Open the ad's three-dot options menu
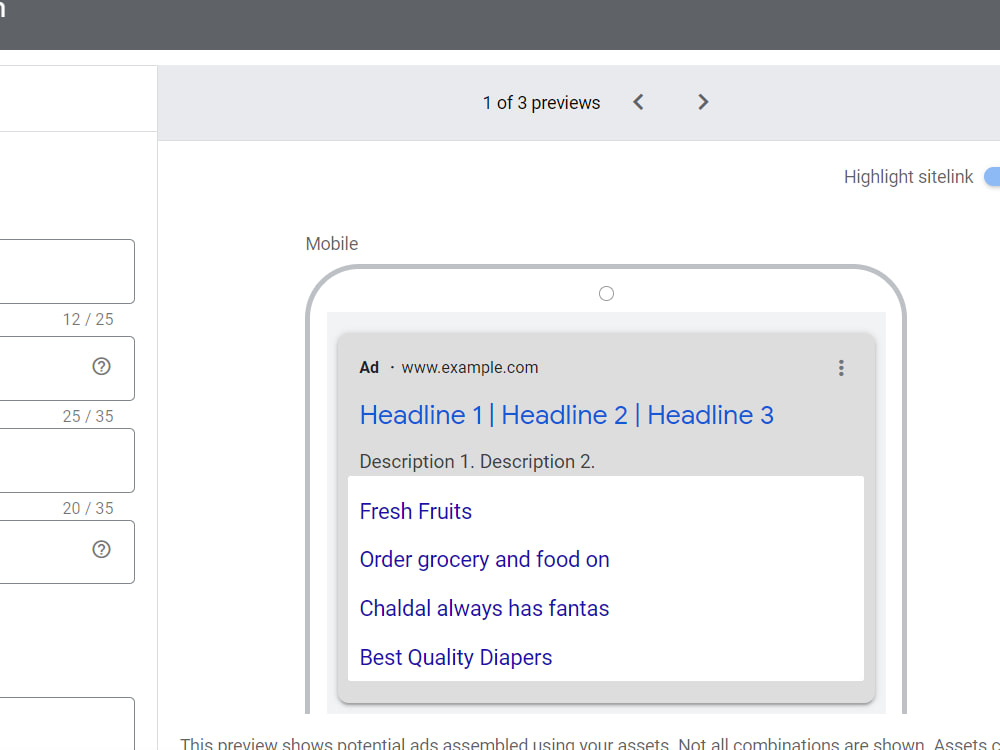Screen dimensions: 1000x750 pos(841,368)
